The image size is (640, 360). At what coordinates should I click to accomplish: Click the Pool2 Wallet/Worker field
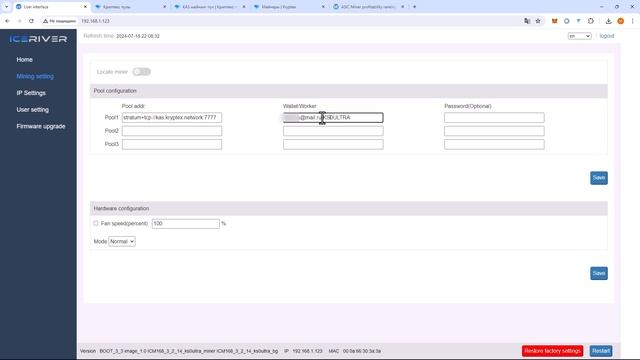click(333, 131)
